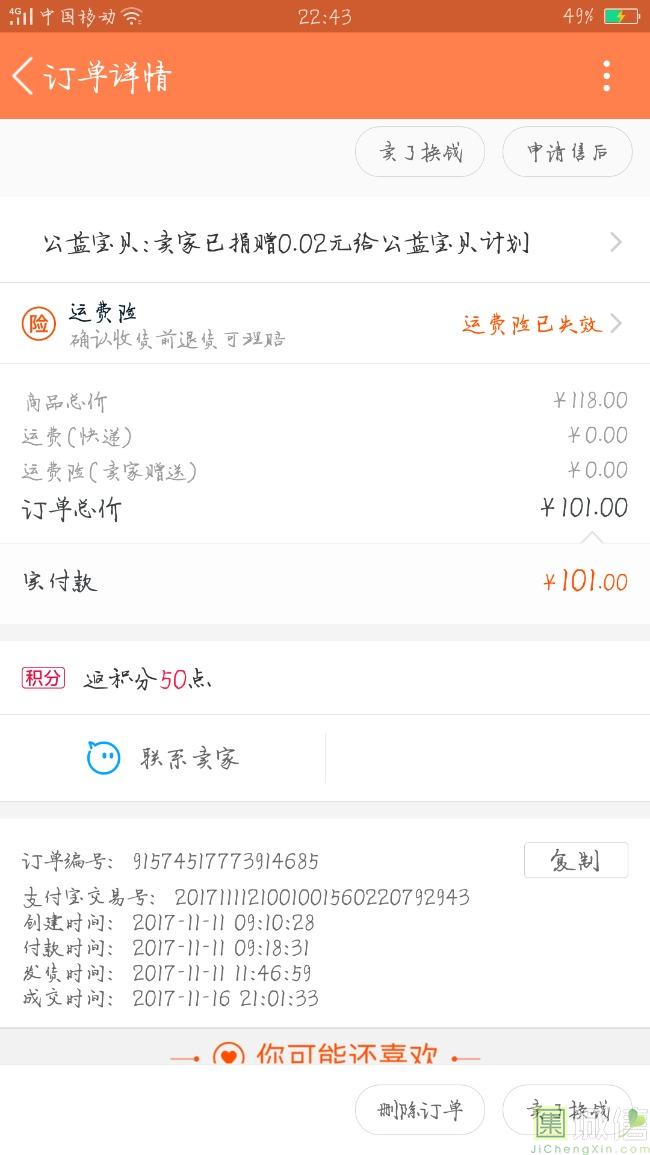Open the three-dot overflow menu
Image resolution: width=650 pixels, height=1155 pixels.
606,76
